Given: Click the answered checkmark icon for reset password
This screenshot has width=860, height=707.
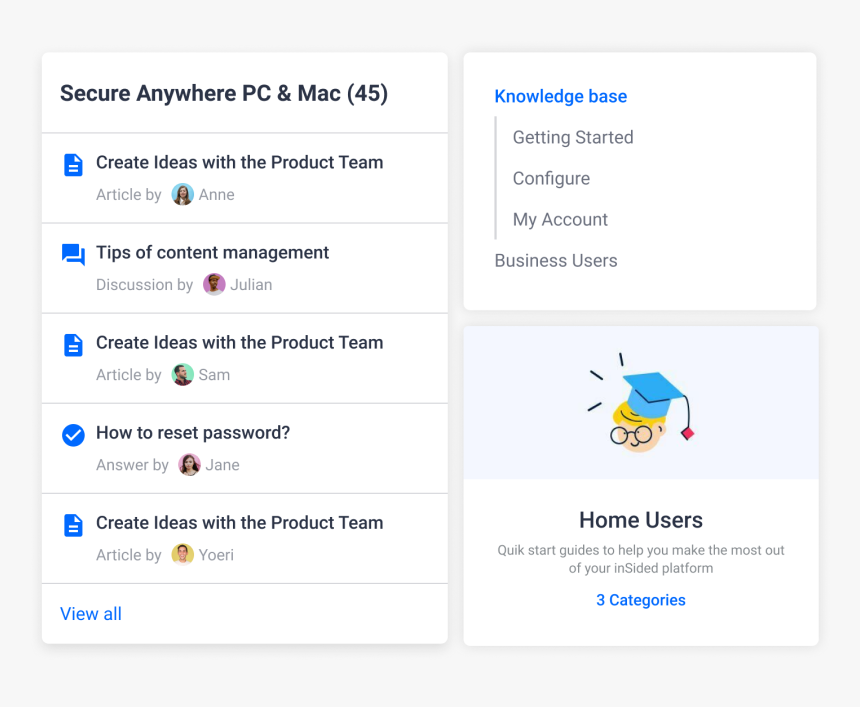Looking at the screenshot, I should (73, 435).
